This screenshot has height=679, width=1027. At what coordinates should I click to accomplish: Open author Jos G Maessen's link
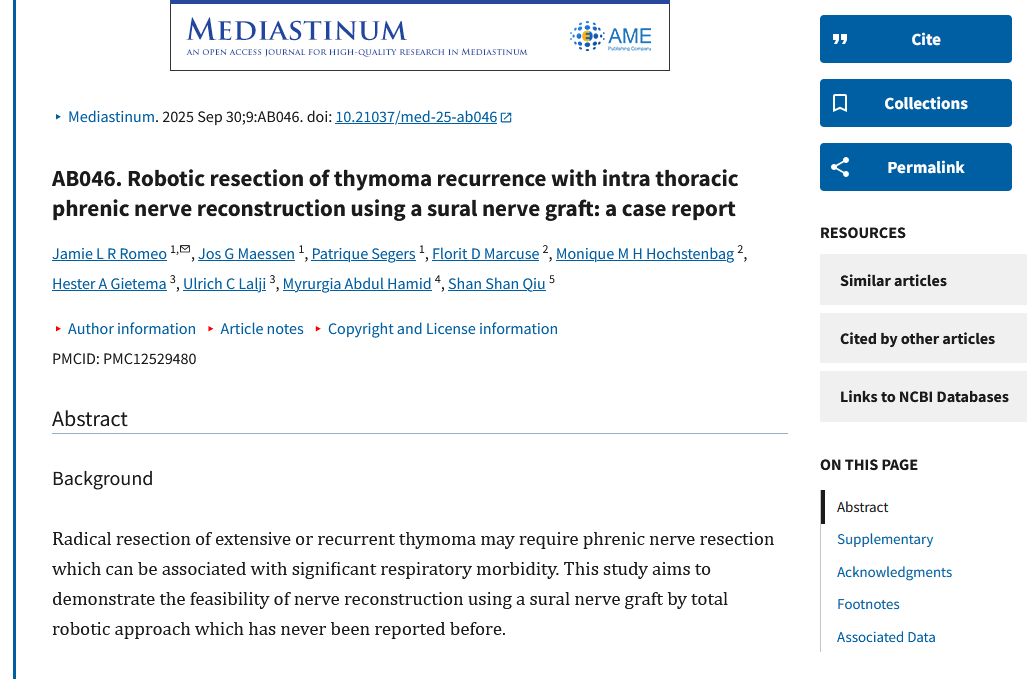pyautogui.click(x=246, y=254)
